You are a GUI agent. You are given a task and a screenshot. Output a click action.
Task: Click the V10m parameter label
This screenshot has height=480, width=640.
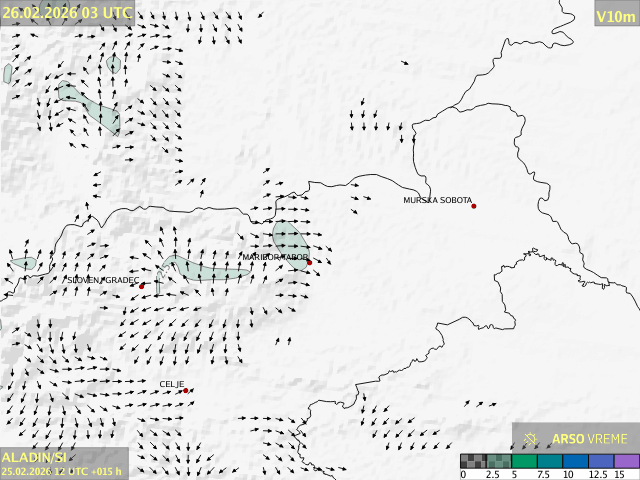[x=615, y=16]
